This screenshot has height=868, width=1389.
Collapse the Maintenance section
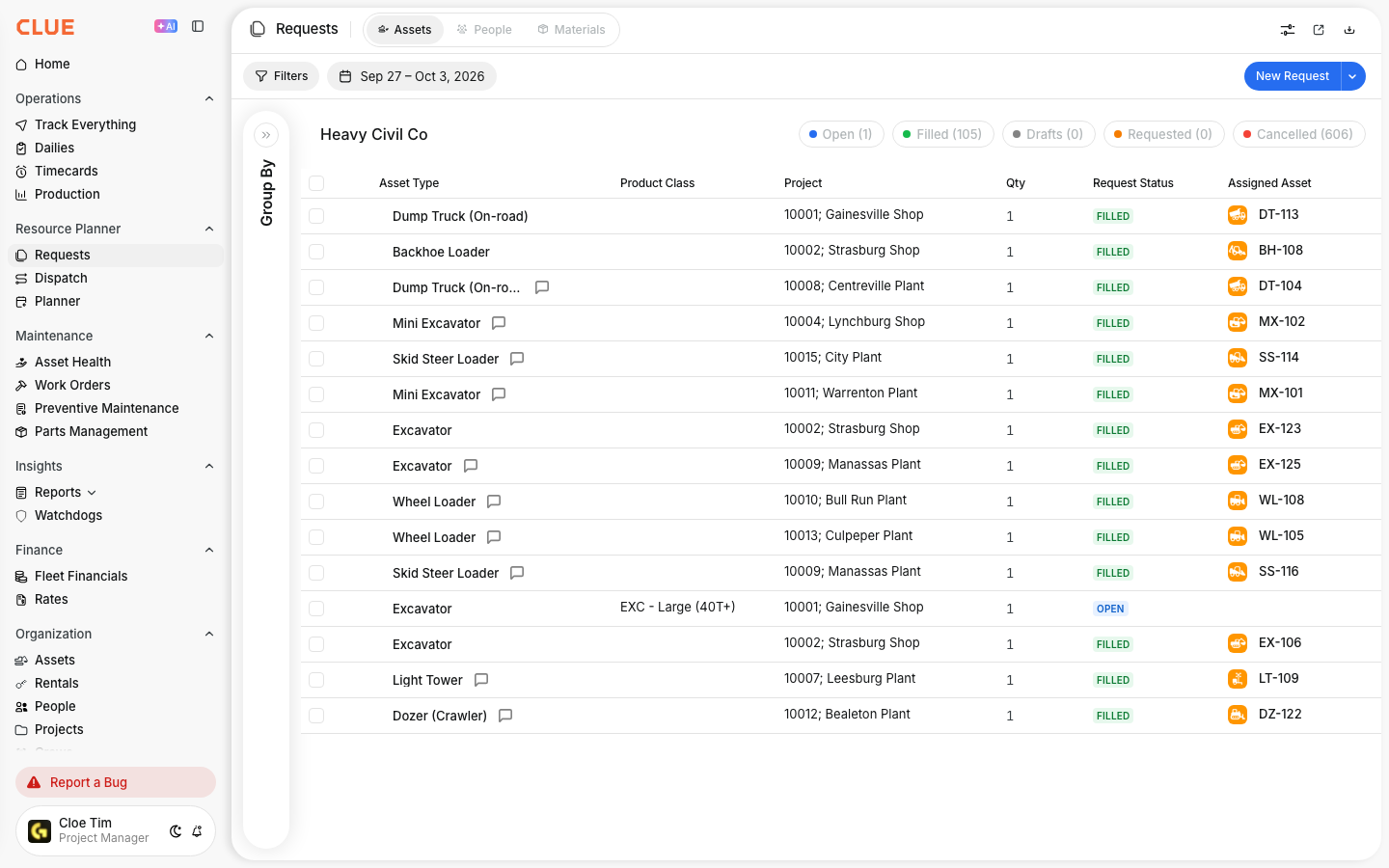[209, 336]
